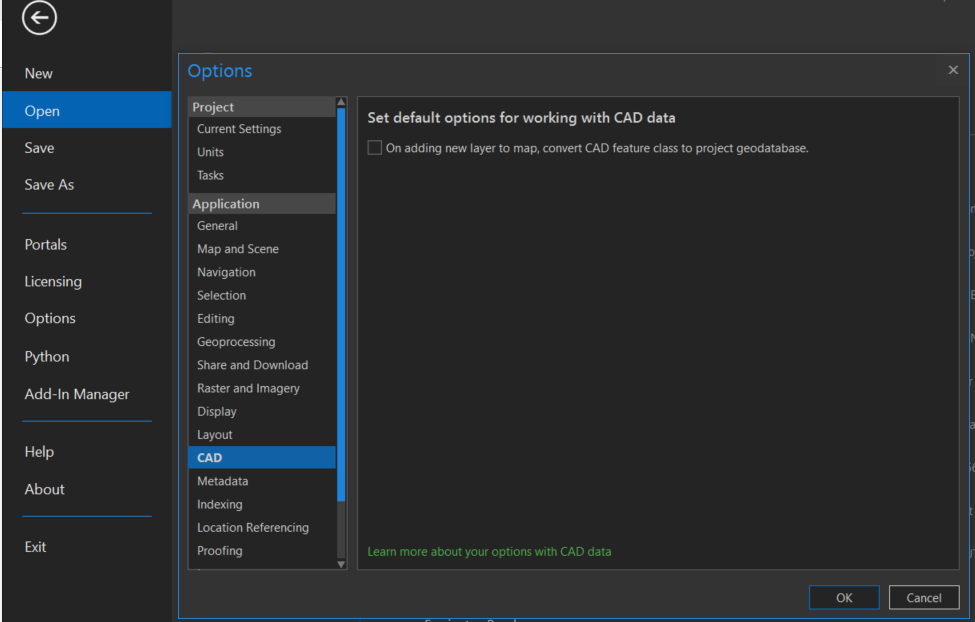Collapse the Application section header
Viewport: 975px width, 622px height.
click(226, 204)
